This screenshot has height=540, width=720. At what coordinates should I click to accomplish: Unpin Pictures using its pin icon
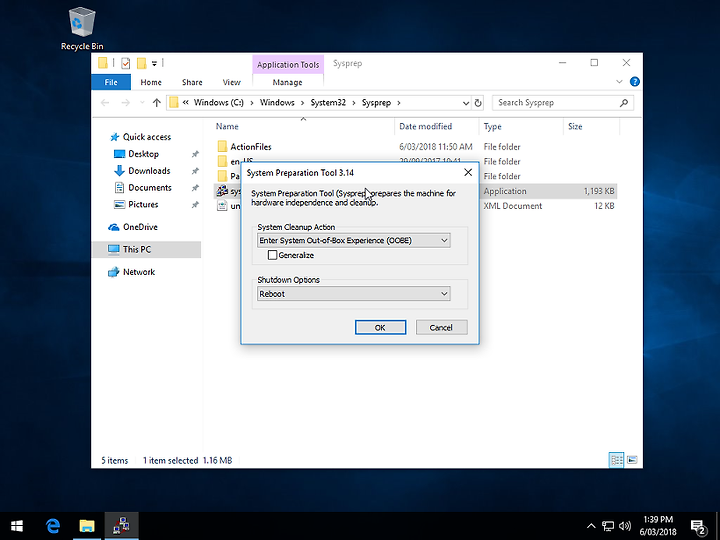click(x=195, y=205)
